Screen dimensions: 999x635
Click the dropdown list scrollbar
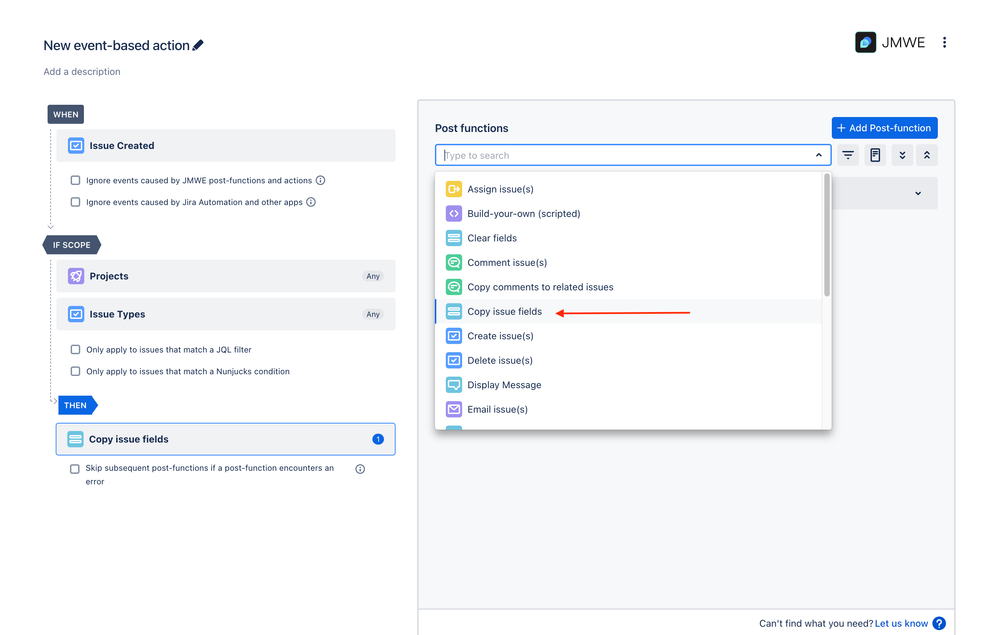[827, 236]
